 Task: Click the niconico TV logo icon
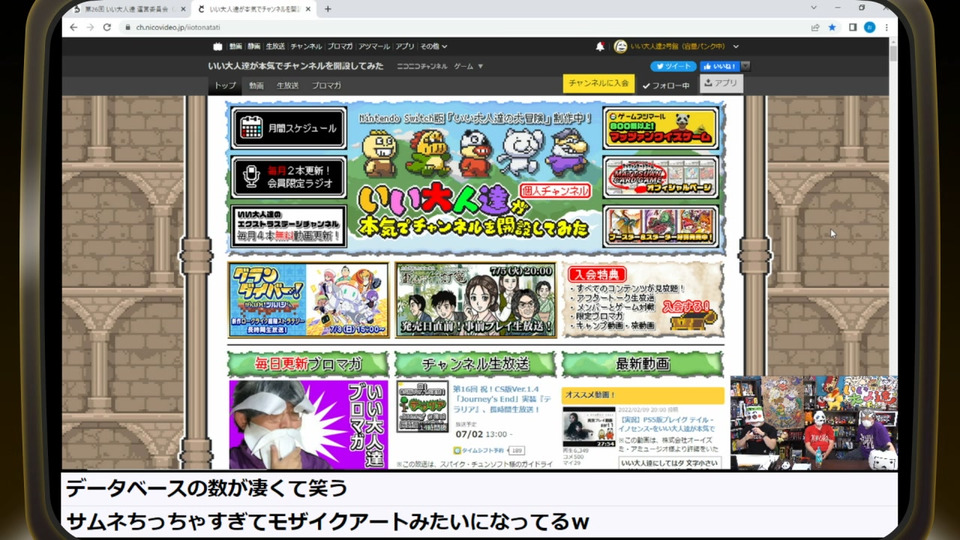click(217, 47)
